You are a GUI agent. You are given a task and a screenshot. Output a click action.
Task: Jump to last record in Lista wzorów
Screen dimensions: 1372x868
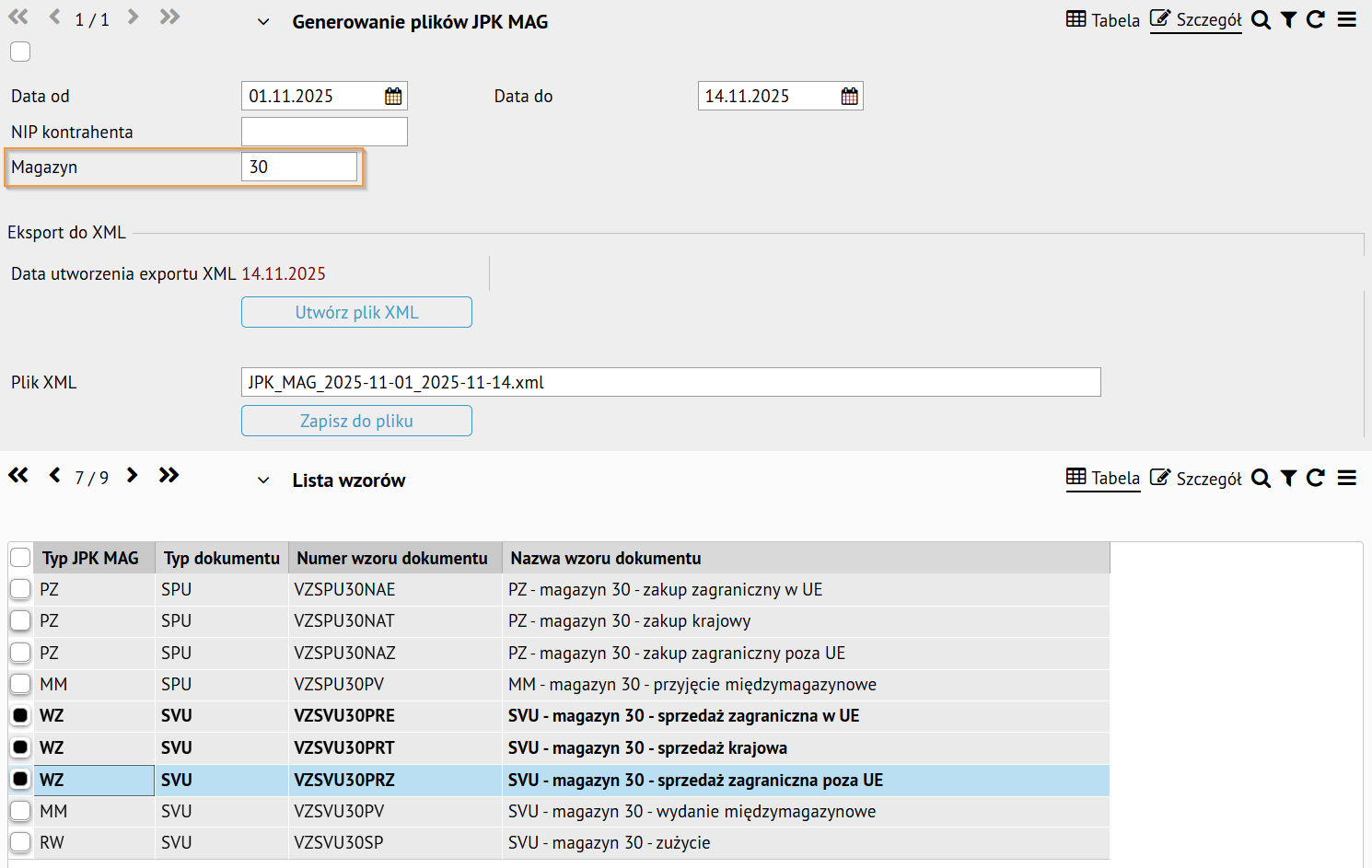tap(169, 476)
